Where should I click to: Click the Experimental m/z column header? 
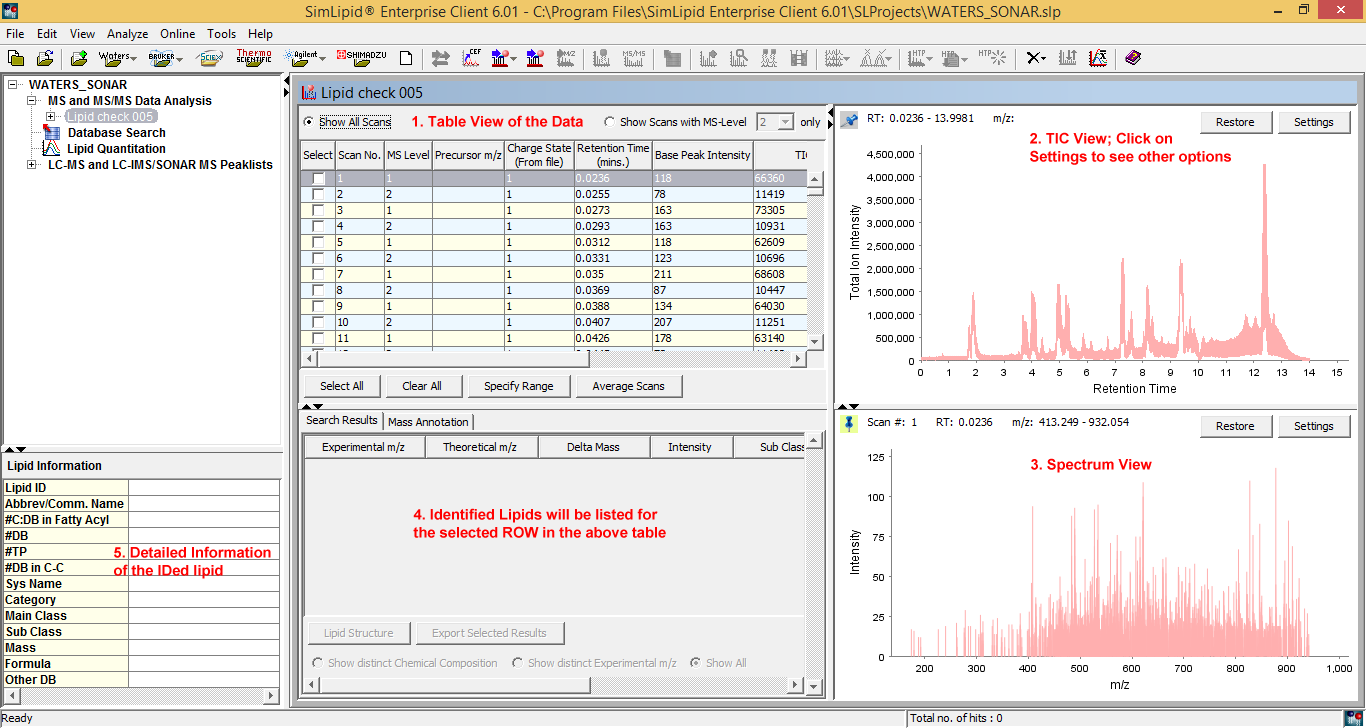pyautogui.click(x=363, y=447)
